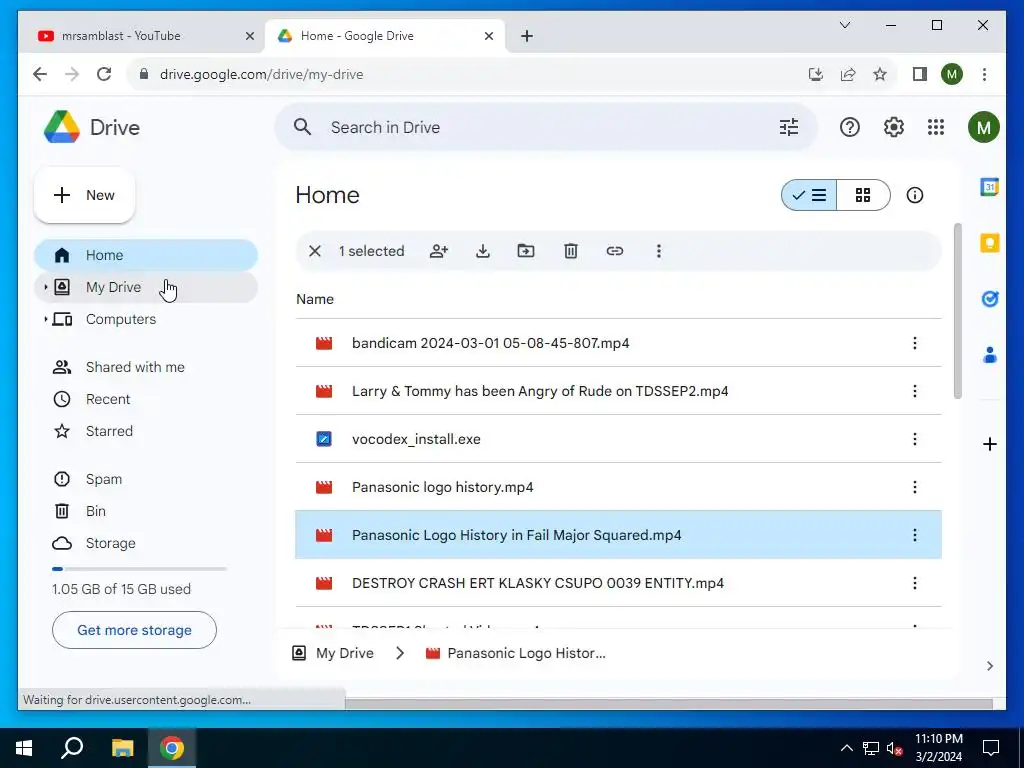The width and height of the screenshot is (1024, 768).
Task: Open a new browser tab
Action: pyautogui.click(x=527, y=36)
